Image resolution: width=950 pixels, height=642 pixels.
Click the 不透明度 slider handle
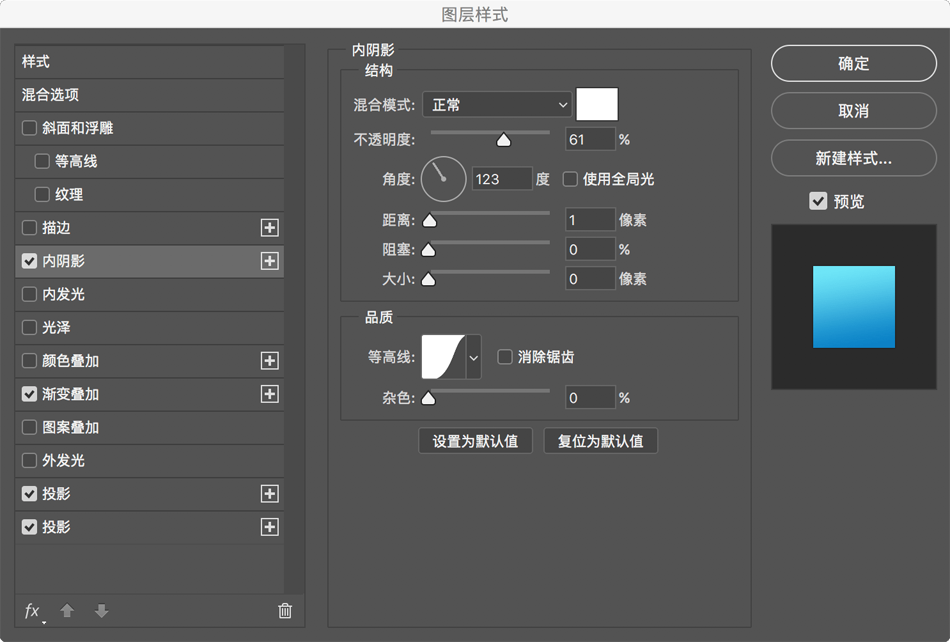pos(503,140)
